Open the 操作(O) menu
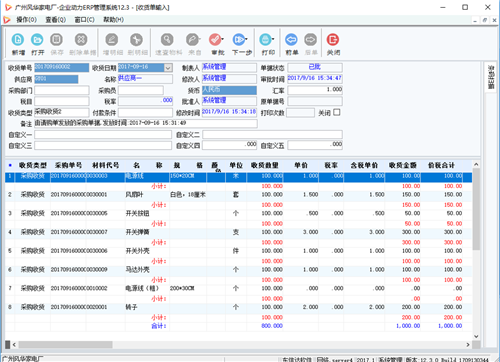500x362 pixels. click(x=26, y=20)
